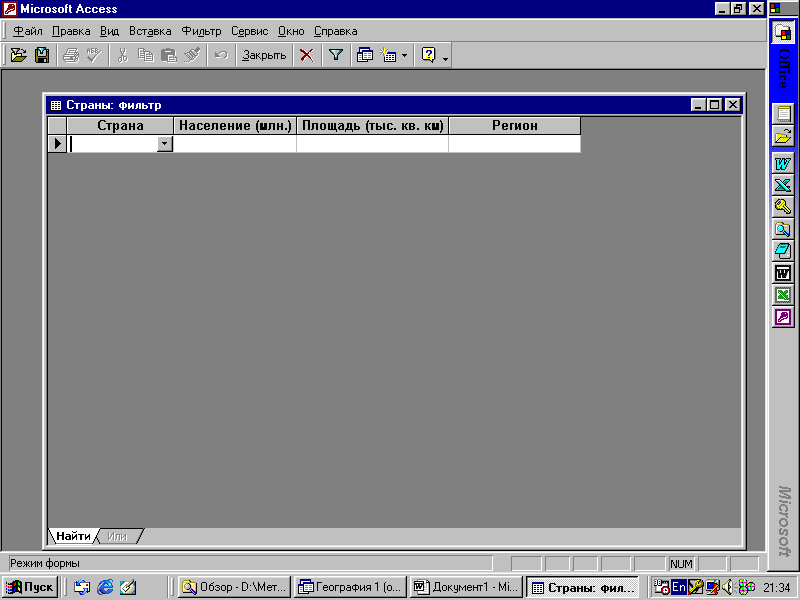This screenshot has height=600, width=800.
Task: Click New Office Document icon in Office bar
Action: pos(783,113)
